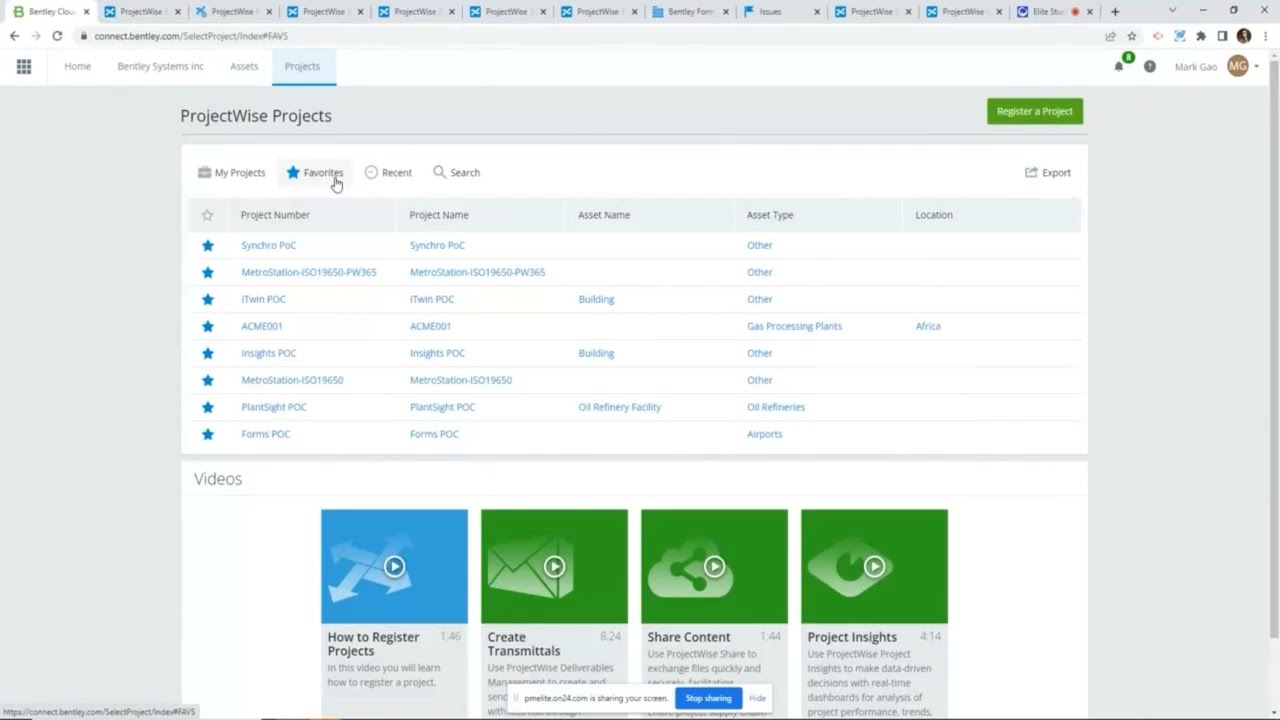Expand user menu arrow beside the MG avatar
This screenshot has height=720, width=1280.
(1257, 67)
